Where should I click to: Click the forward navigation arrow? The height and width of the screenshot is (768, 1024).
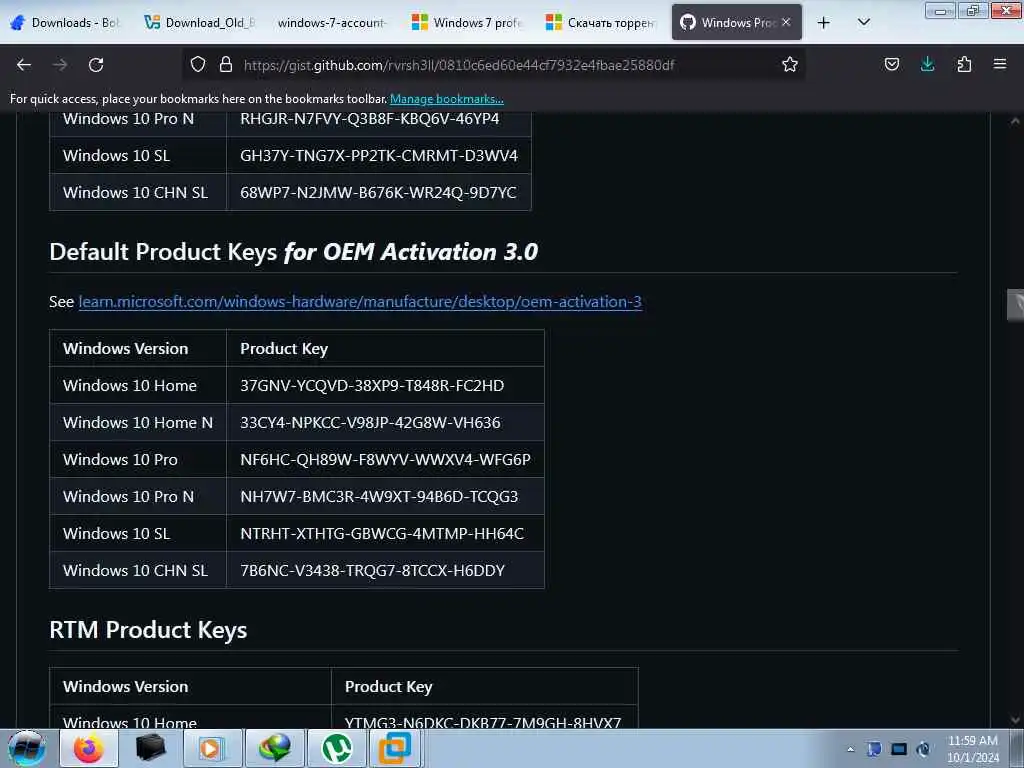tap(60, 65)
